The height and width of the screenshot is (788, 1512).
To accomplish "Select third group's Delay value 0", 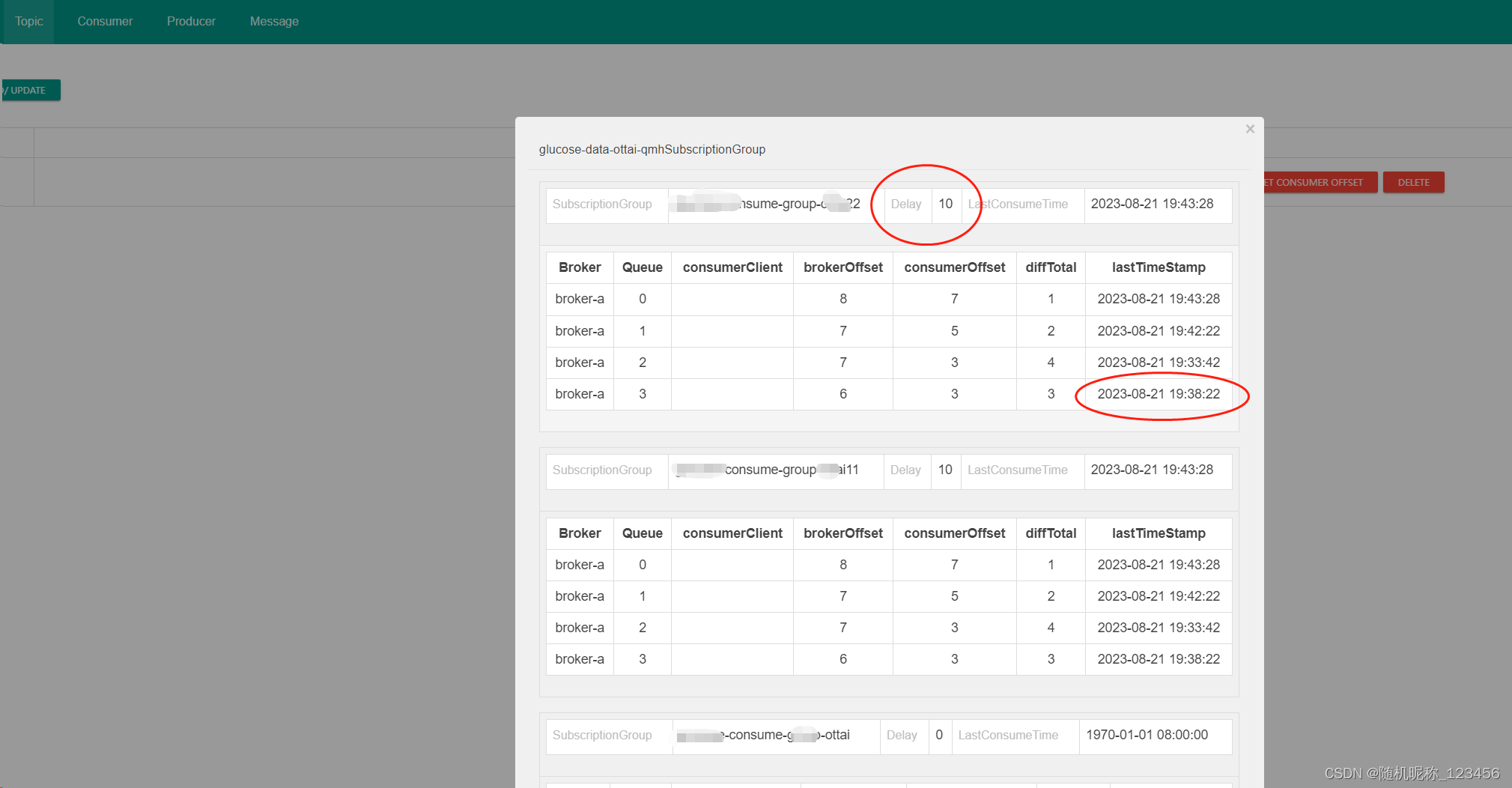I will tap(939, 735).
